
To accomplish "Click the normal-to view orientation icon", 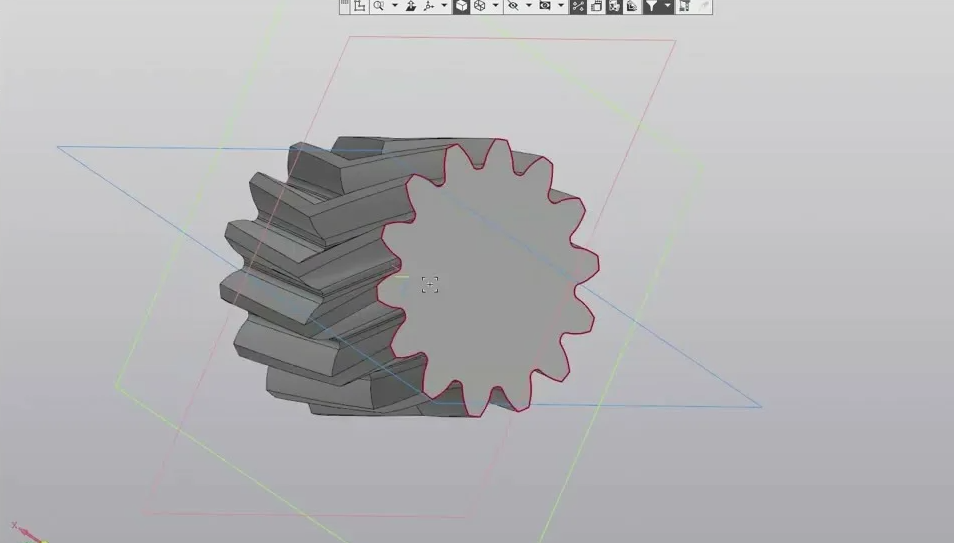I will [411, 6].
